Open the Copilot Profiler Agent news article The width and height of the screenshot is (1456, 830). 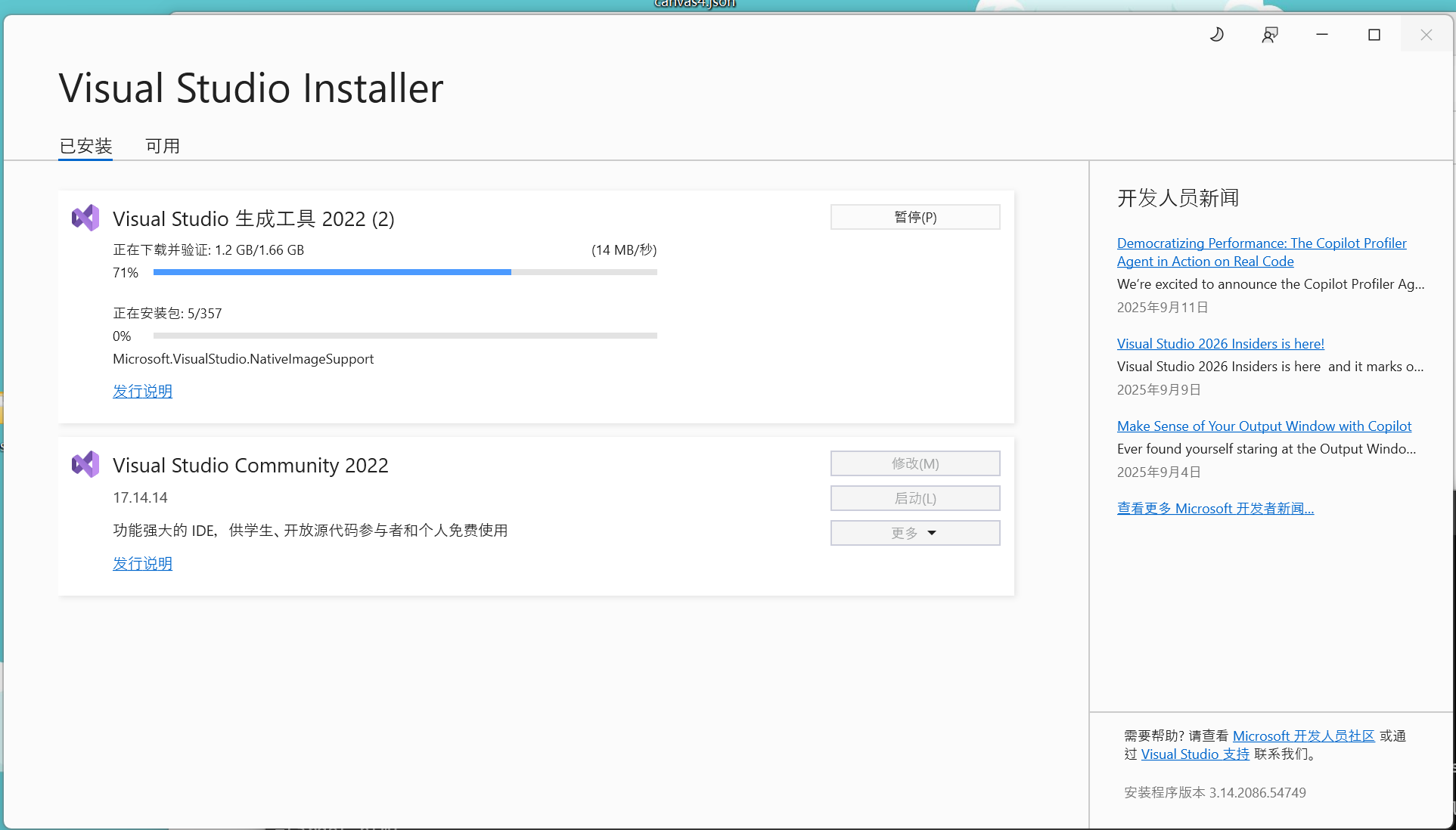[x=1261, y=252]
